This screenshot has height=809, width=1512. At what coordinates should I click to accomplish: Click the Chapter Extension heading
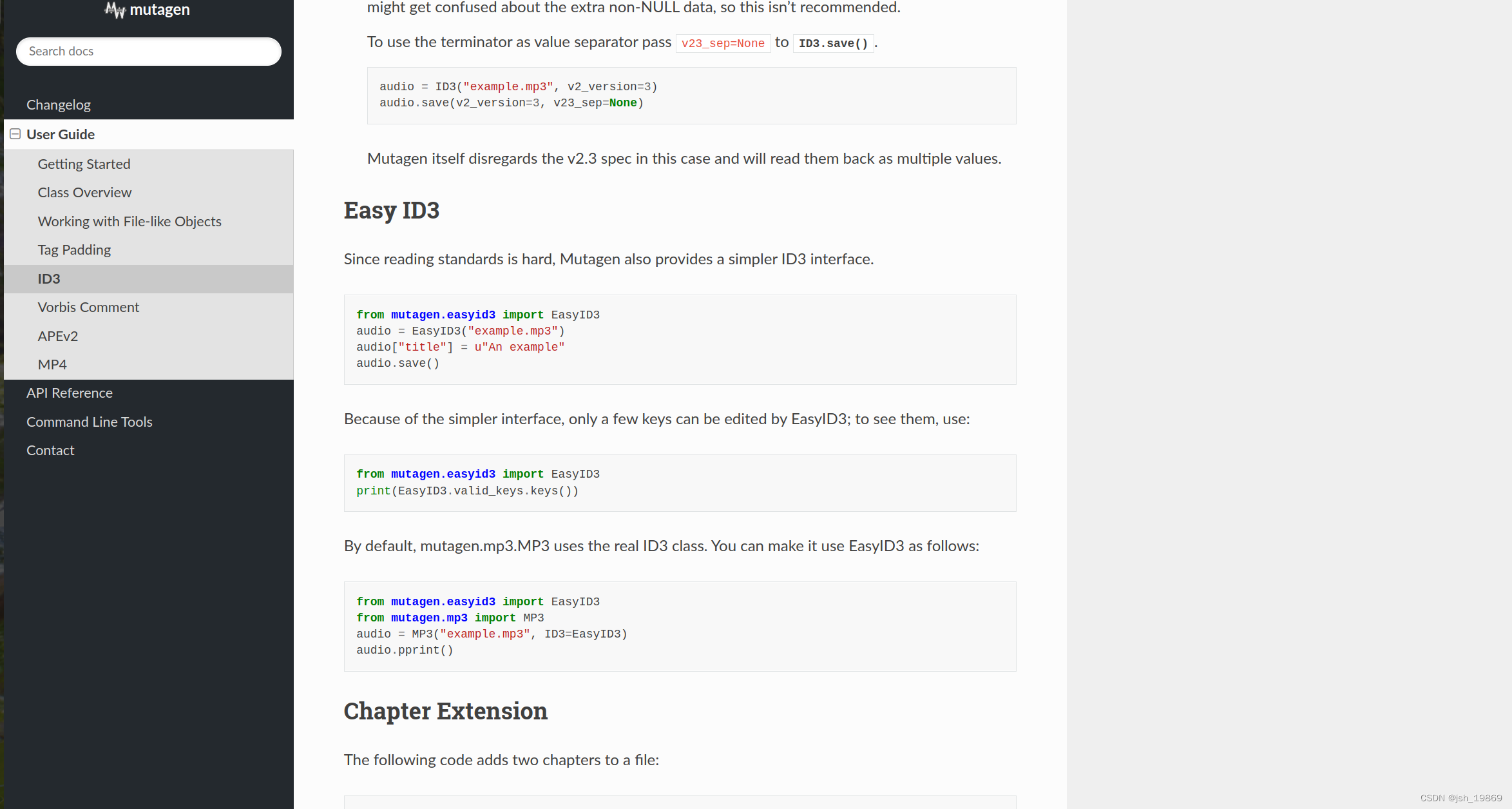pos(446,712)
